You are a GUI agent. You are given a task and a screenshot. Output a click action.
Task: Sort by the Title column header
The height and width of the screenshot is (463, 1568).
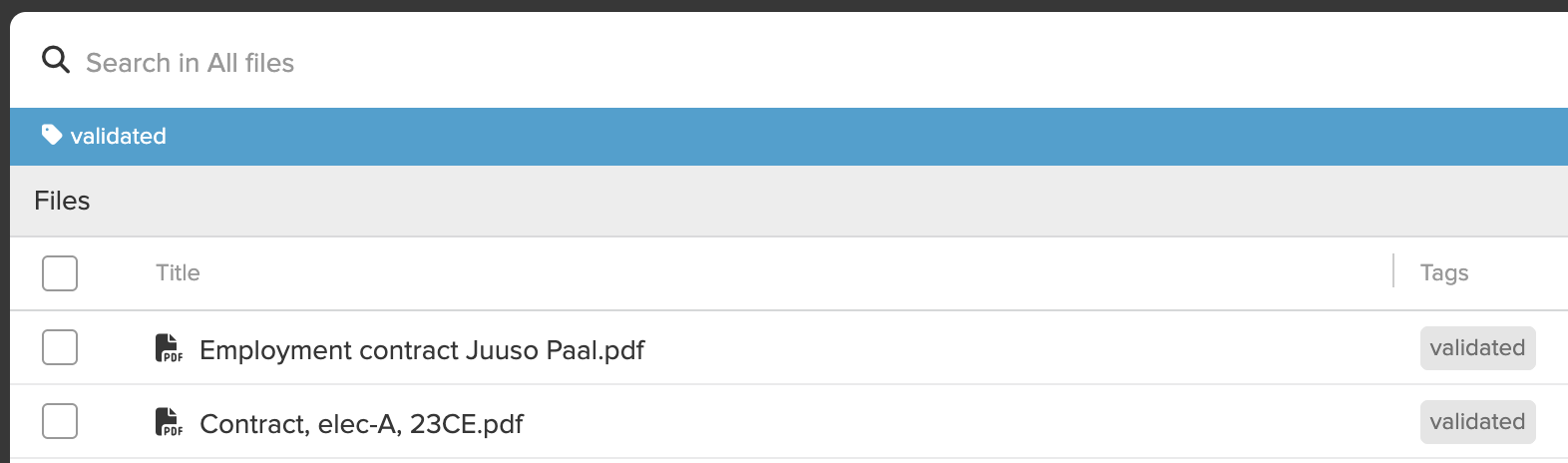click(178, 272)
